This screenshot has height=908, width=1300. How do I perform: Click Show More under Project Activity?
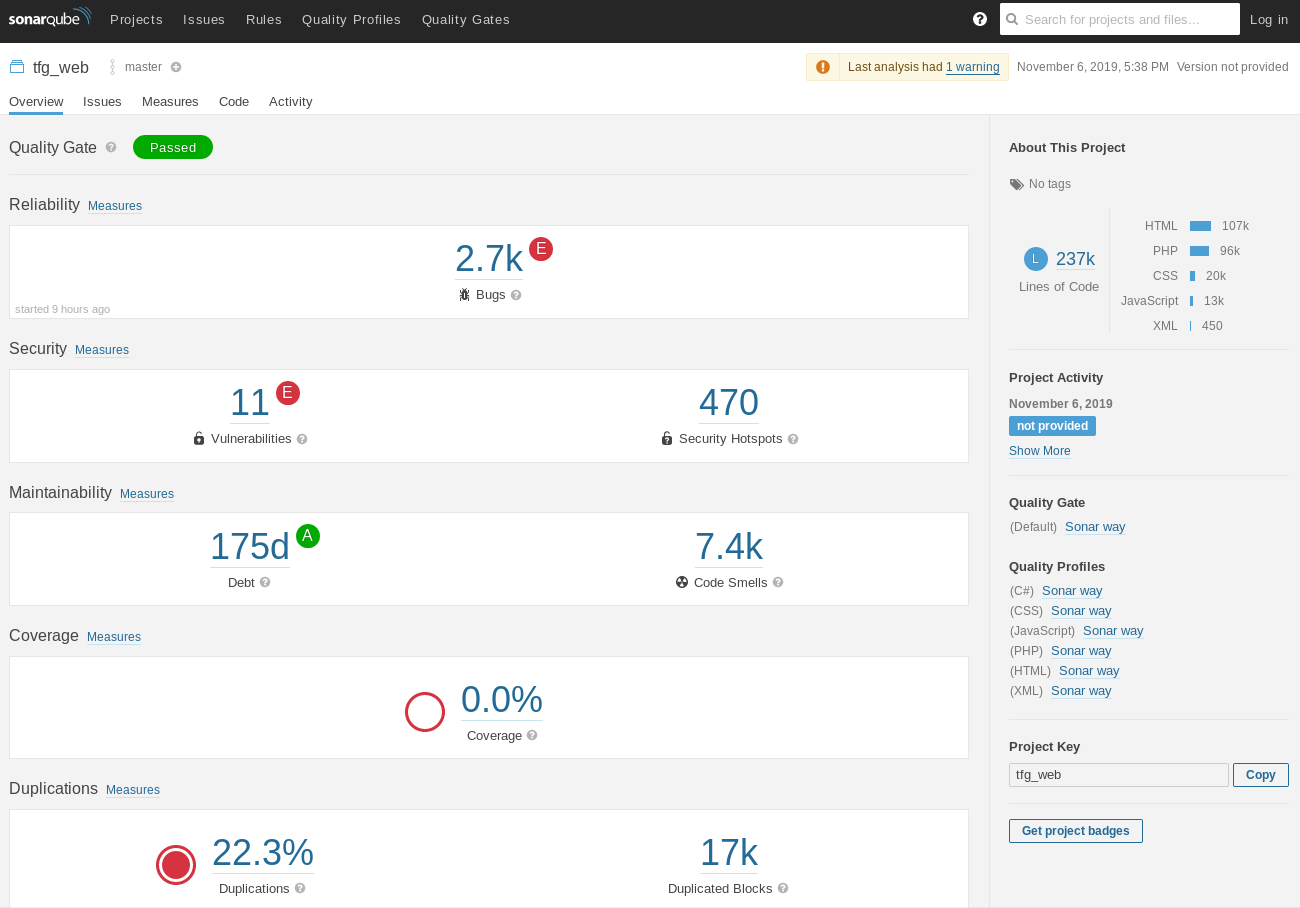[x=1040, y=451]
